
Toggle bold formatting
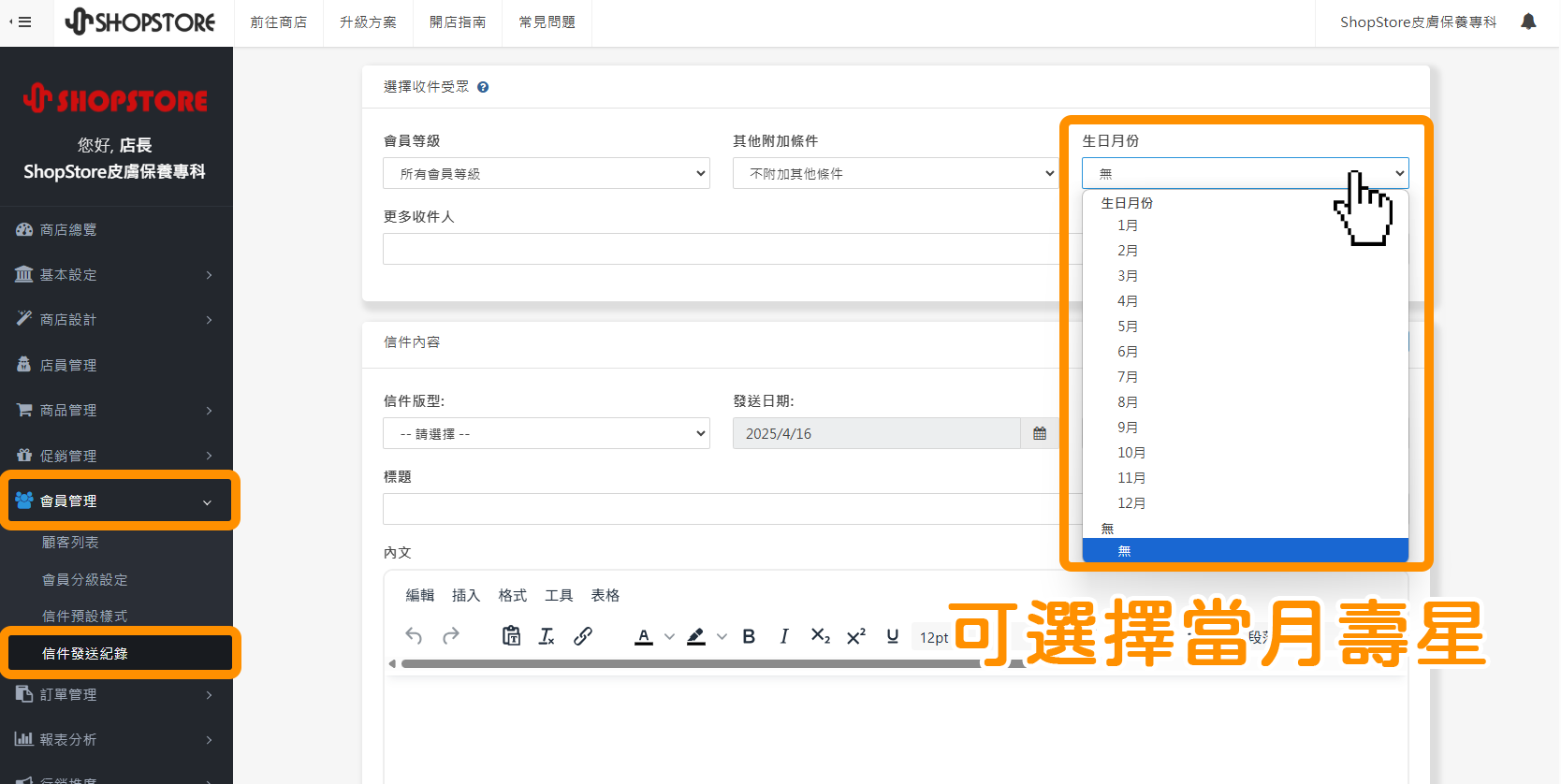point(749,636)
